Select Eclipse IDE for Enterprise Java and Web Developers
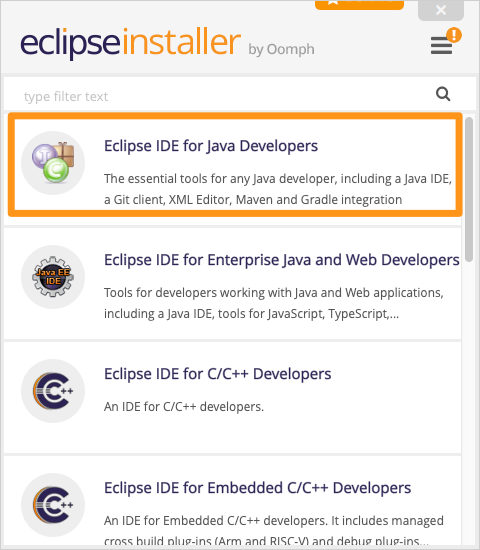This screenshot has height=550, width=480. [282, 260]
